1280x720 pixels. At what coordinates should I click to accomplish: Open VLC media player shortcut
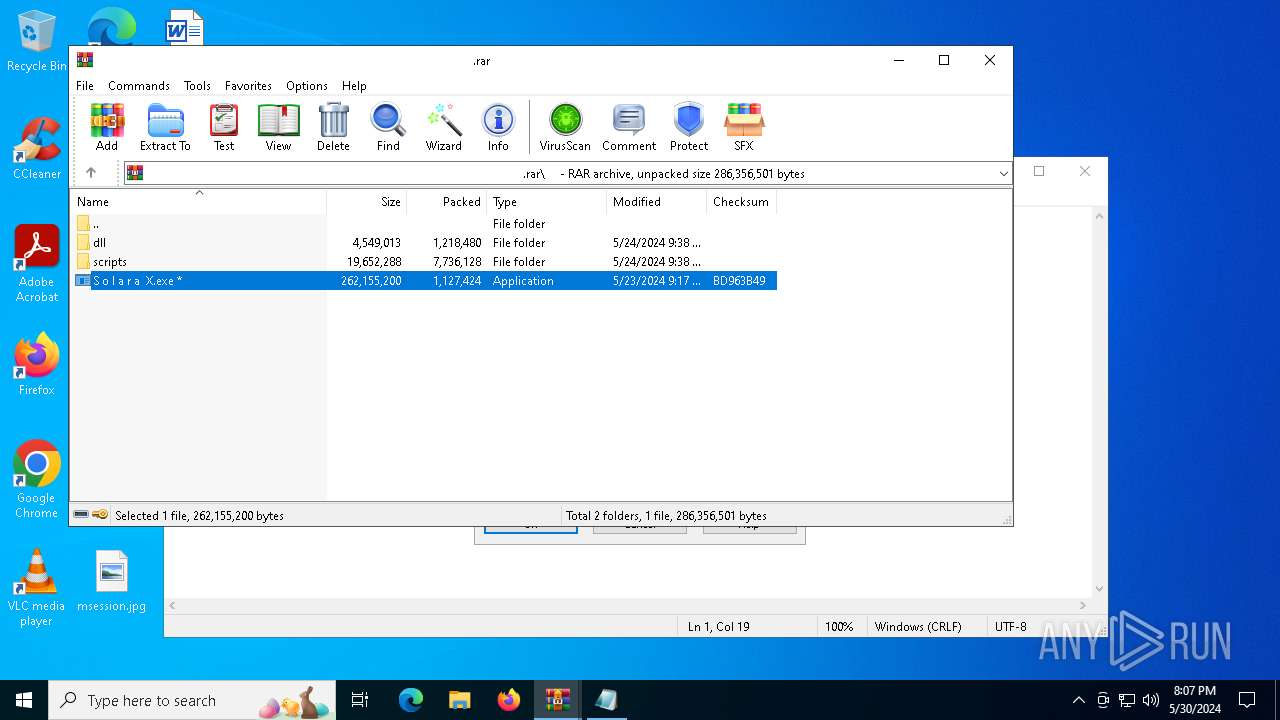tap(36, 588)
